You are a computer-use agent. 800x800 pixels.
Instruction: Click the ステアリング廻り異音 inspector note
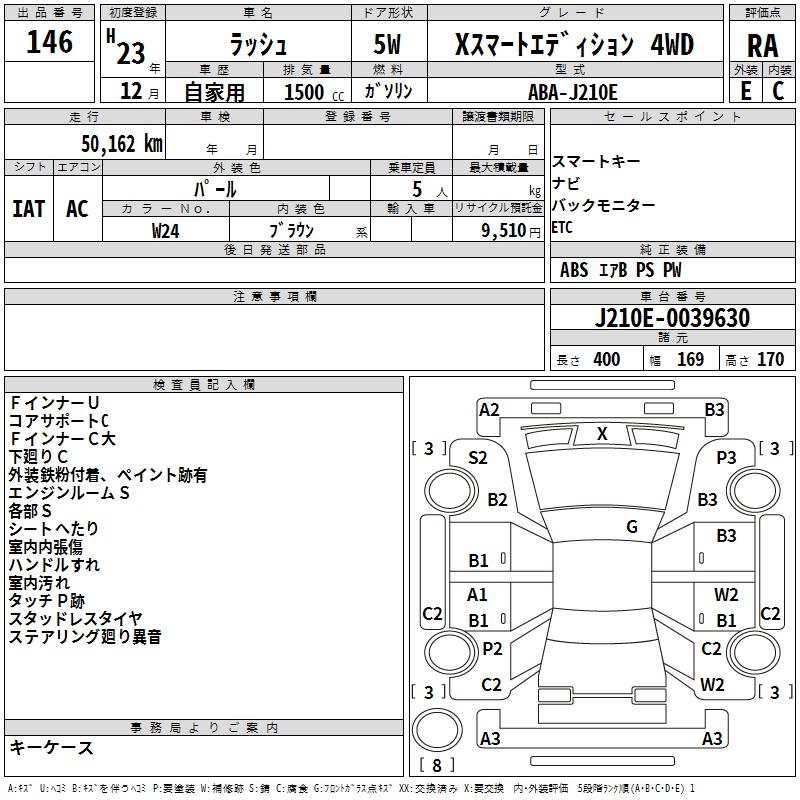(85, 636)
